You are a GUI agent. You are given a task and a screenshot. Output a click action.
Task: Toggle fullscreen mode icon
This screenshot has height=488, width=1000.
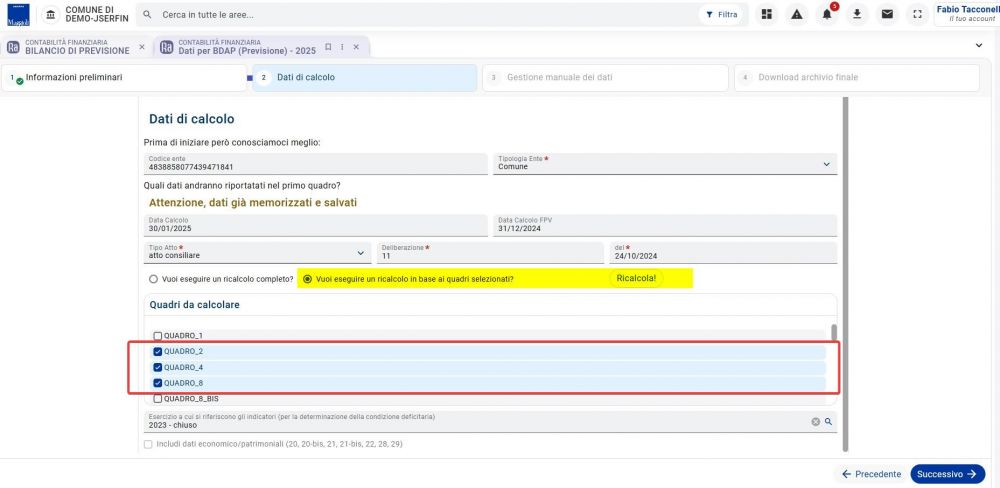[918, 14]
